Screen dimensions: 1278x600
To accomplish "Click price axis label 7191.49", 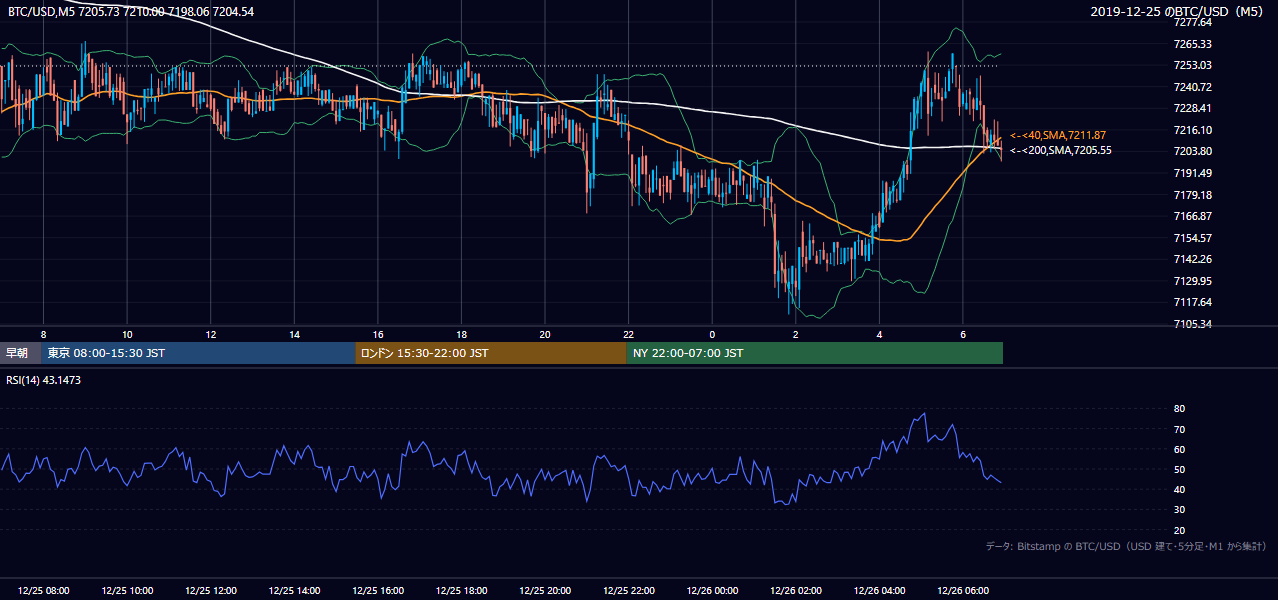I will [x=1192, y=173].
